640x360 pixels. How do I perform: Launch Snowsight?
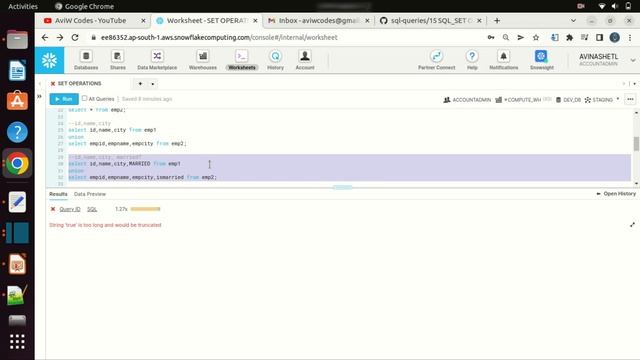click(542, 60)
